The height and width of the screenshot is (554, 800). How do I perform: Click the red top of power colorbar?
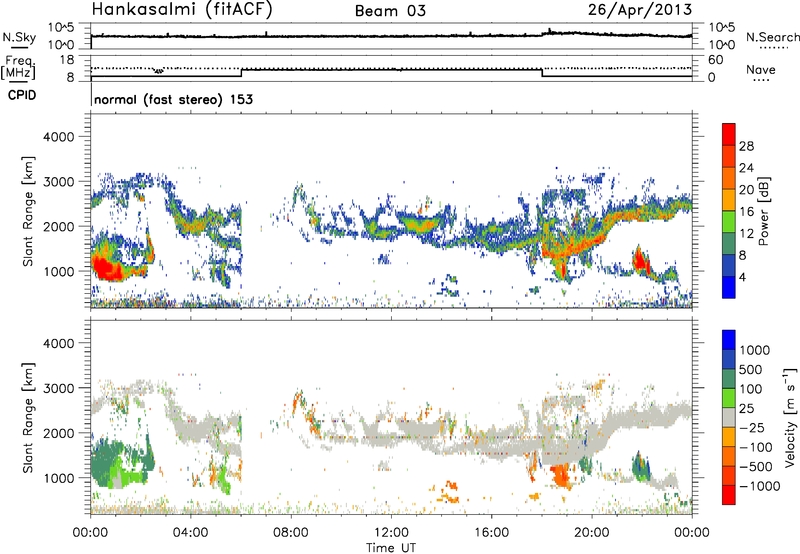point(729,134)
